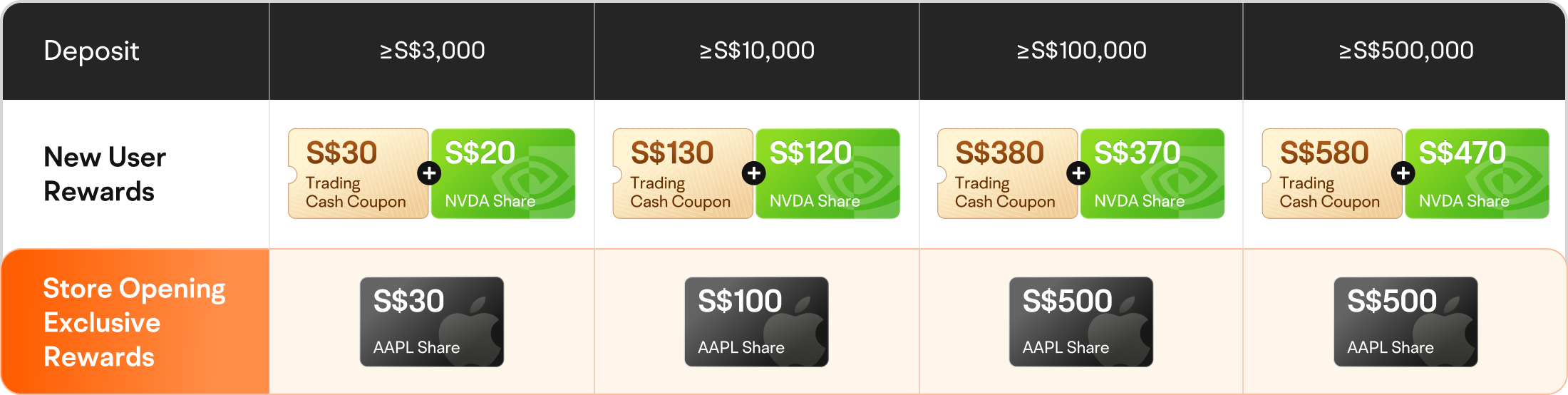
Task: Click the ≥S$500,000 deposit column header
Action: 1405,51
